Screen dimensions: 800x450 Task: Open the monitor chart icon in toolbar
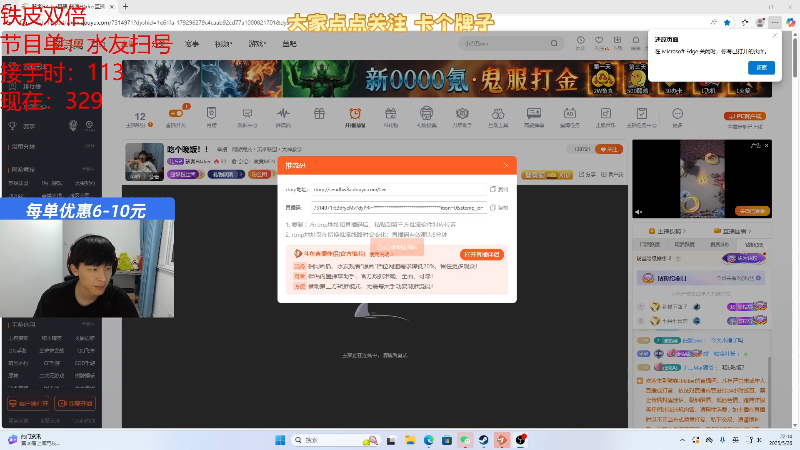[x=247, y=113]
